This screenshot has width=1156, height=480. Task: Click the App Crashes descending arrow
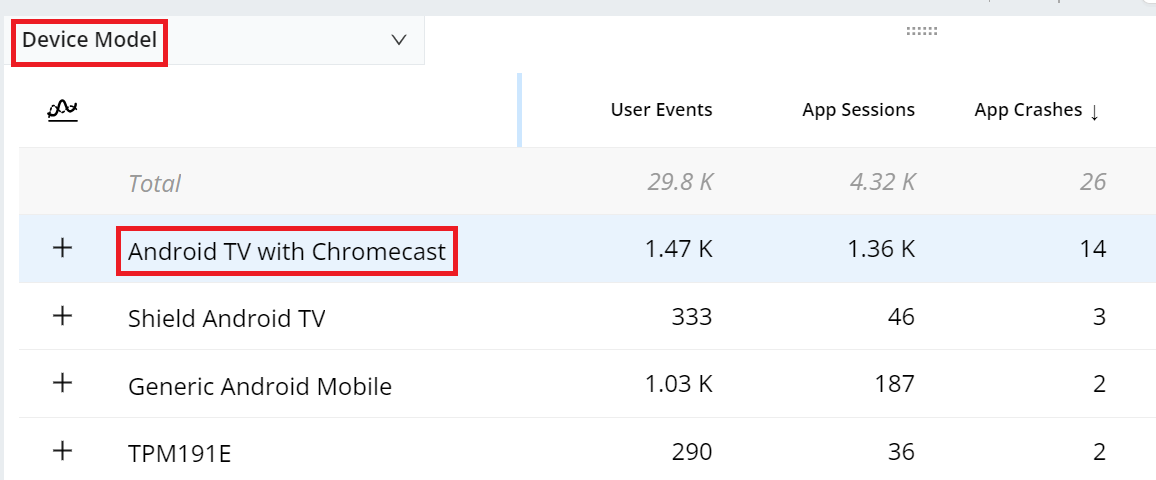pos(1095,112)
